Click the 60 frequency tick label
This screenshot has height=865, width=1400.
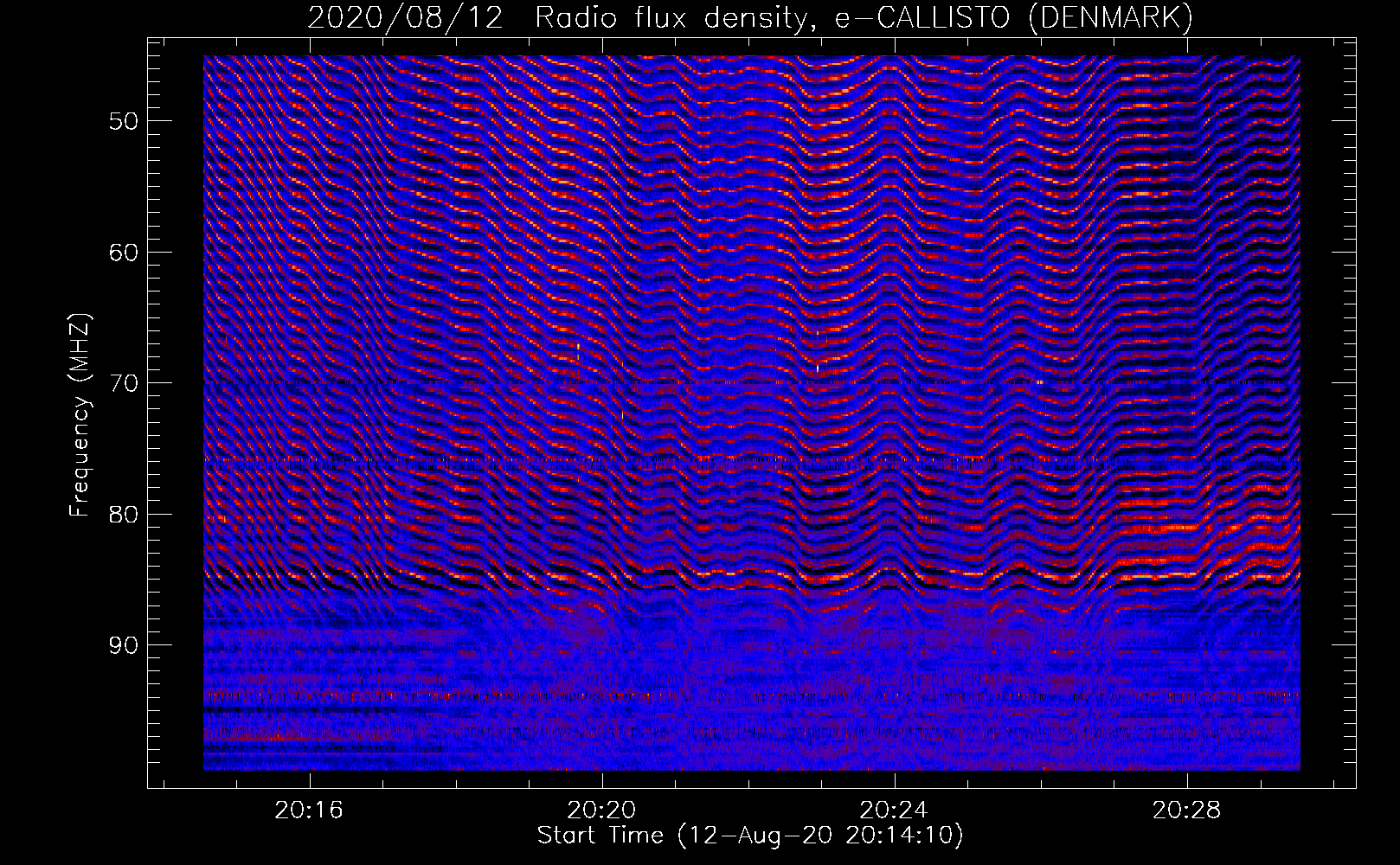click(123, 252)
